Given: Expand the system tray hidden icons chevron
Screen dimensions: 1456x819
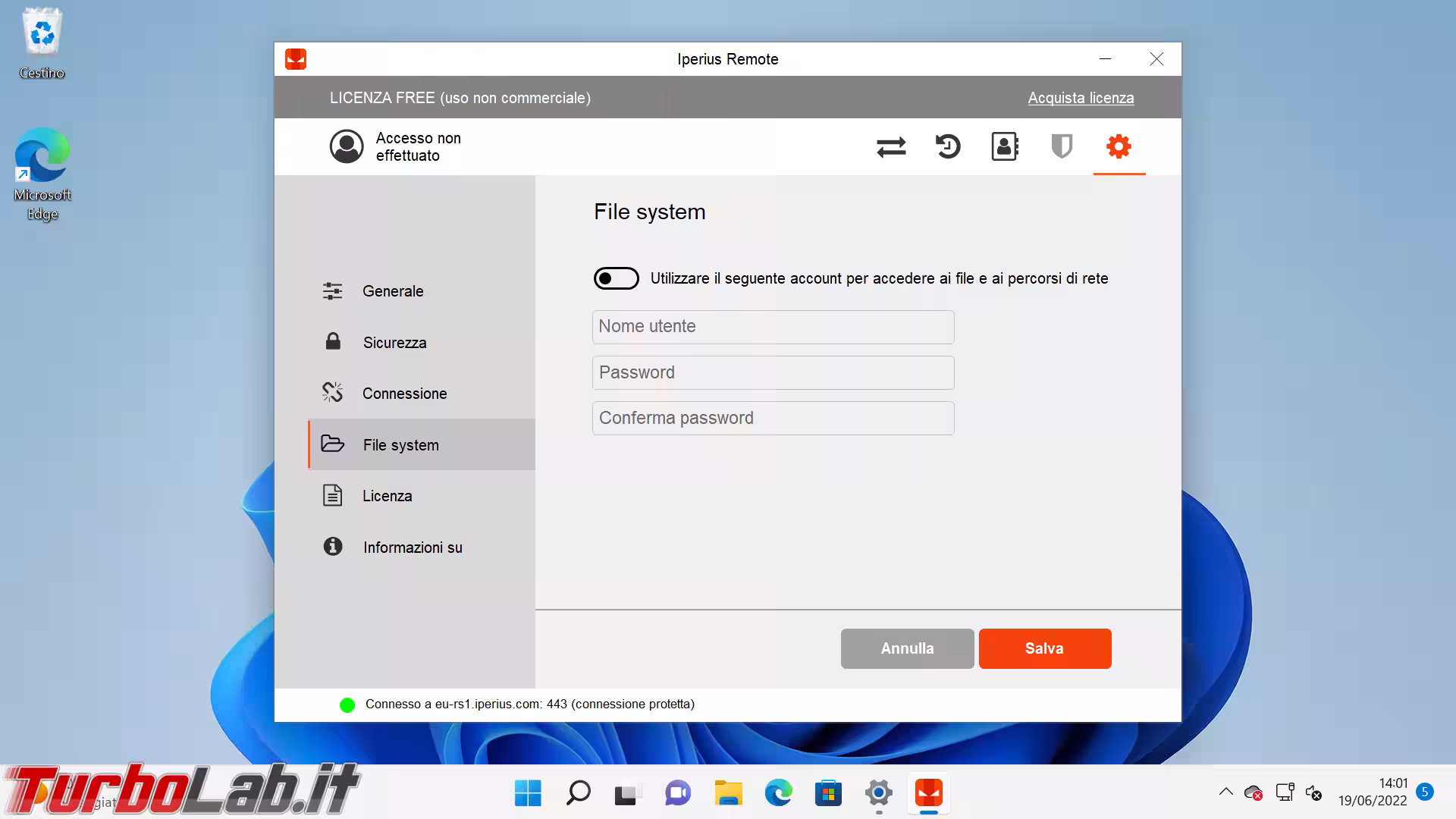Looking at the screenshot, I should pyautogui.click(x=1225, y=792).
